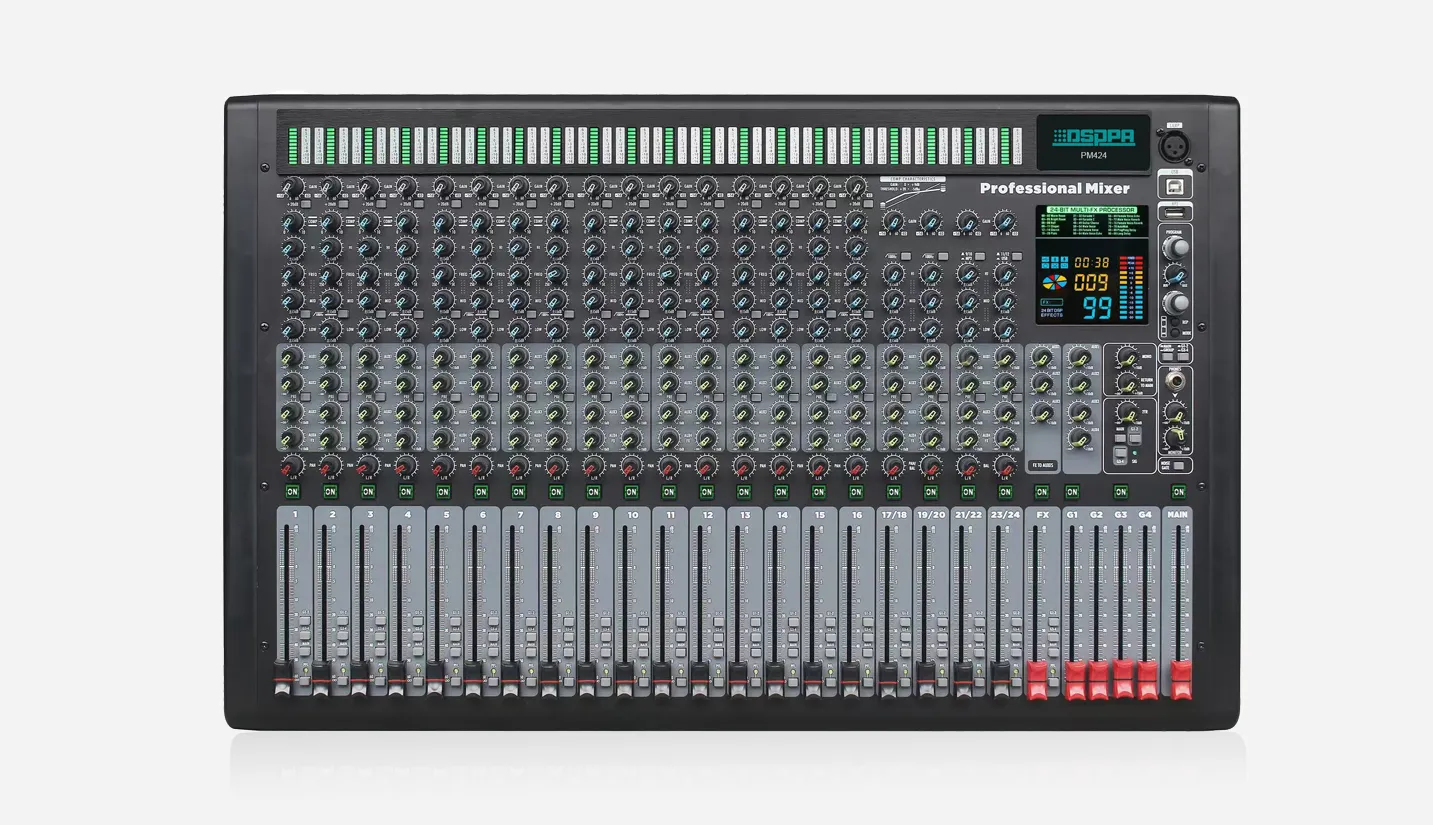
Task: Click the PHONES headphone jack
Action: coord(1174,381)
